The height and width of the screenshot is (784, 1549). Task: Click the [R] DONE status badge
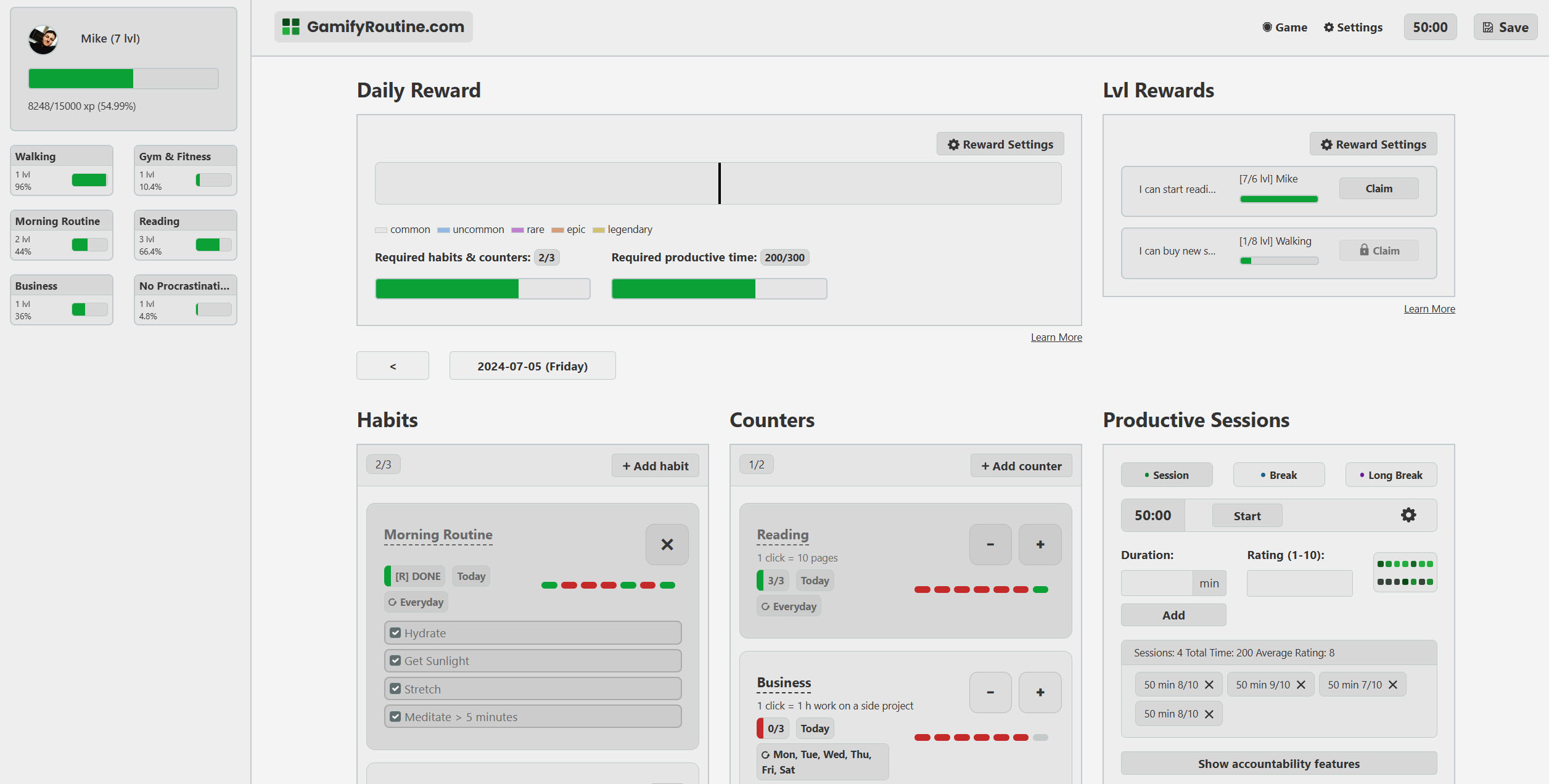tap(414, 576)
